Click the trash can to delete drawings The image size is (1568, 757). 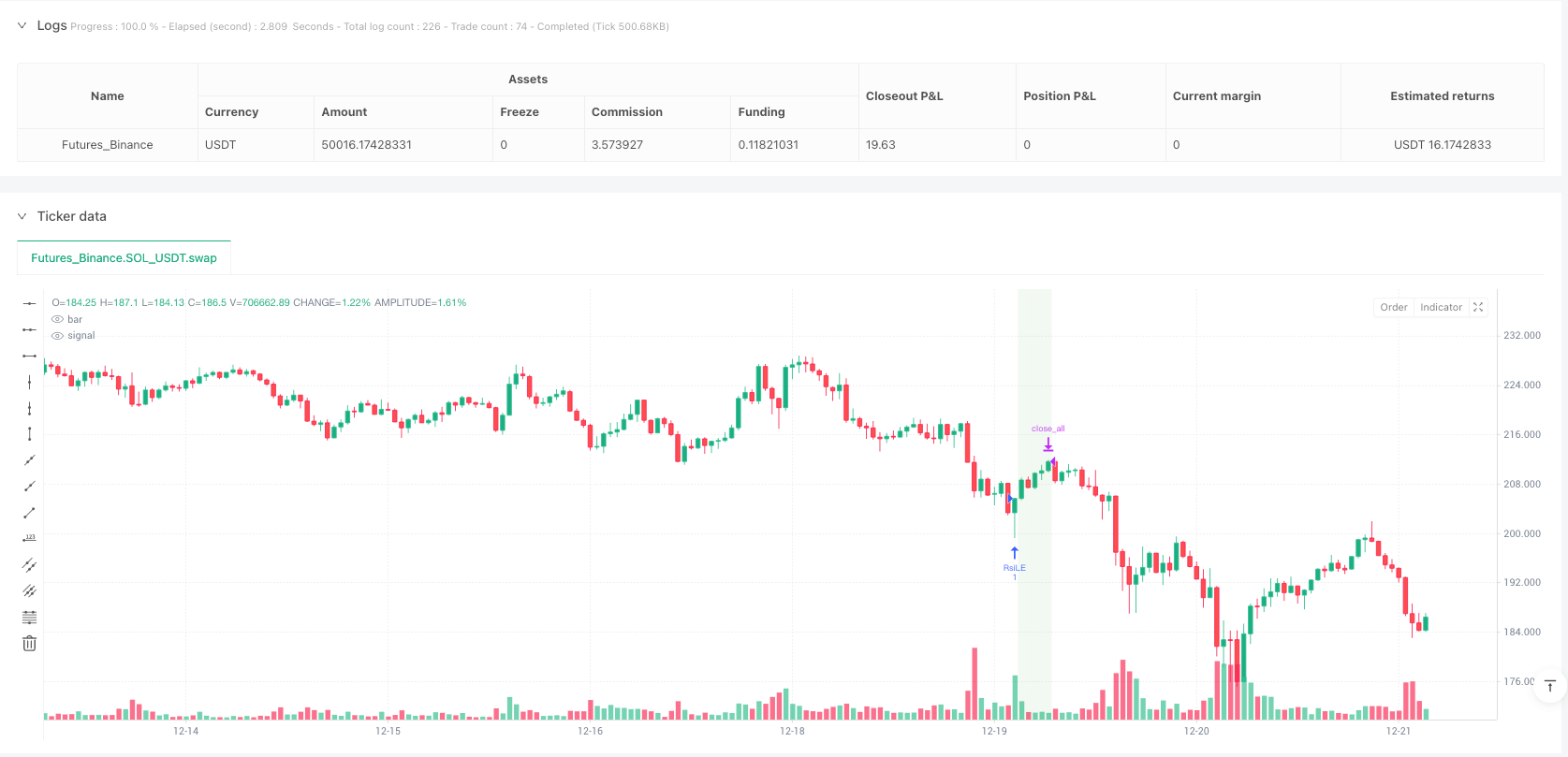tap(30, 643)
